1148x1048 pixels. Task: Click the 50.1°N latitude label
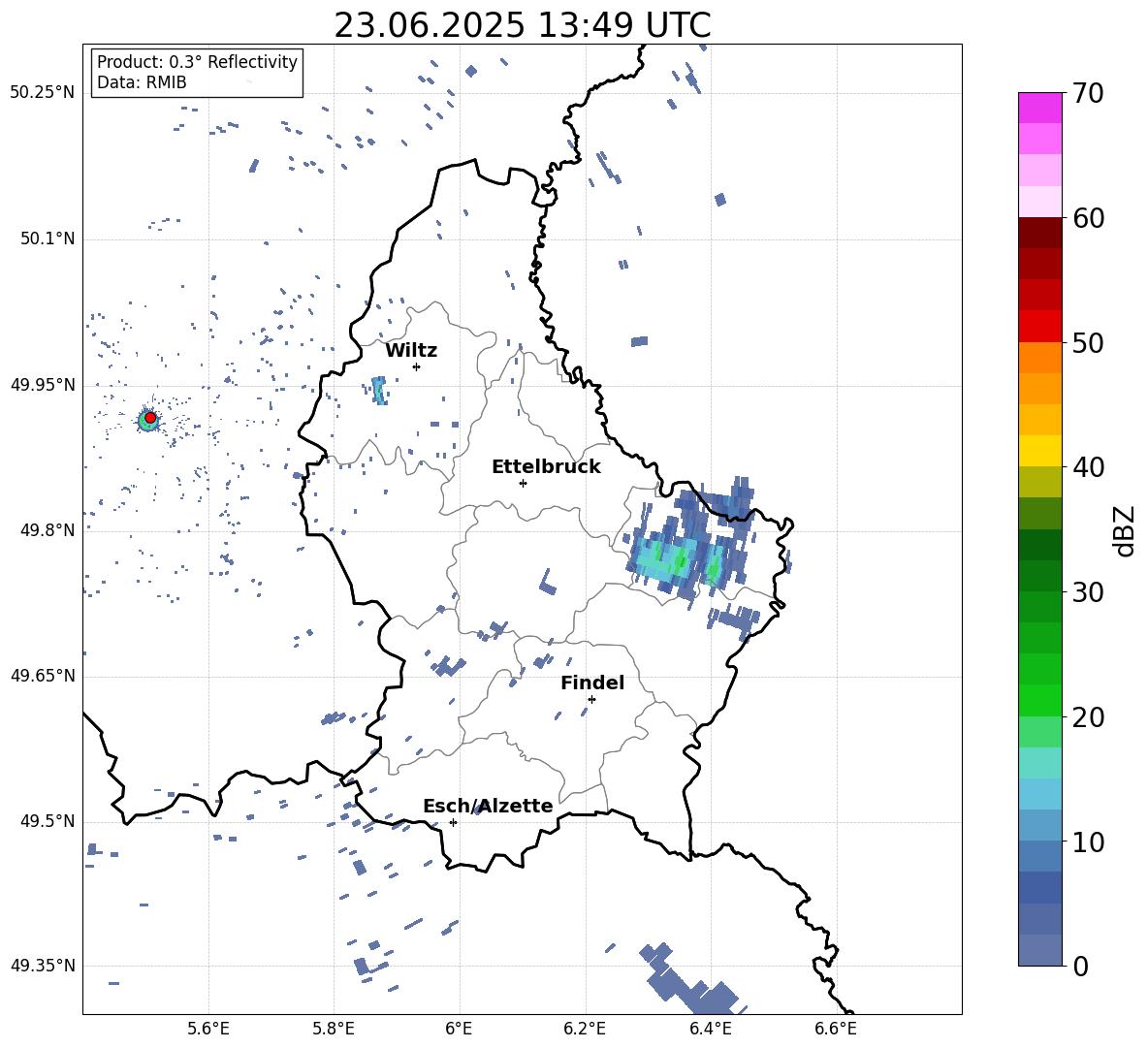click(x=48, y=238)
